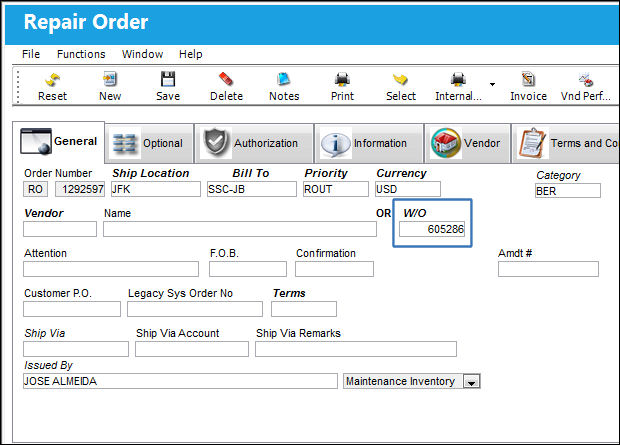The height and width of the screenshot is (445, 620).
Task: Click the vendor Name field
Action: [240, 229]
